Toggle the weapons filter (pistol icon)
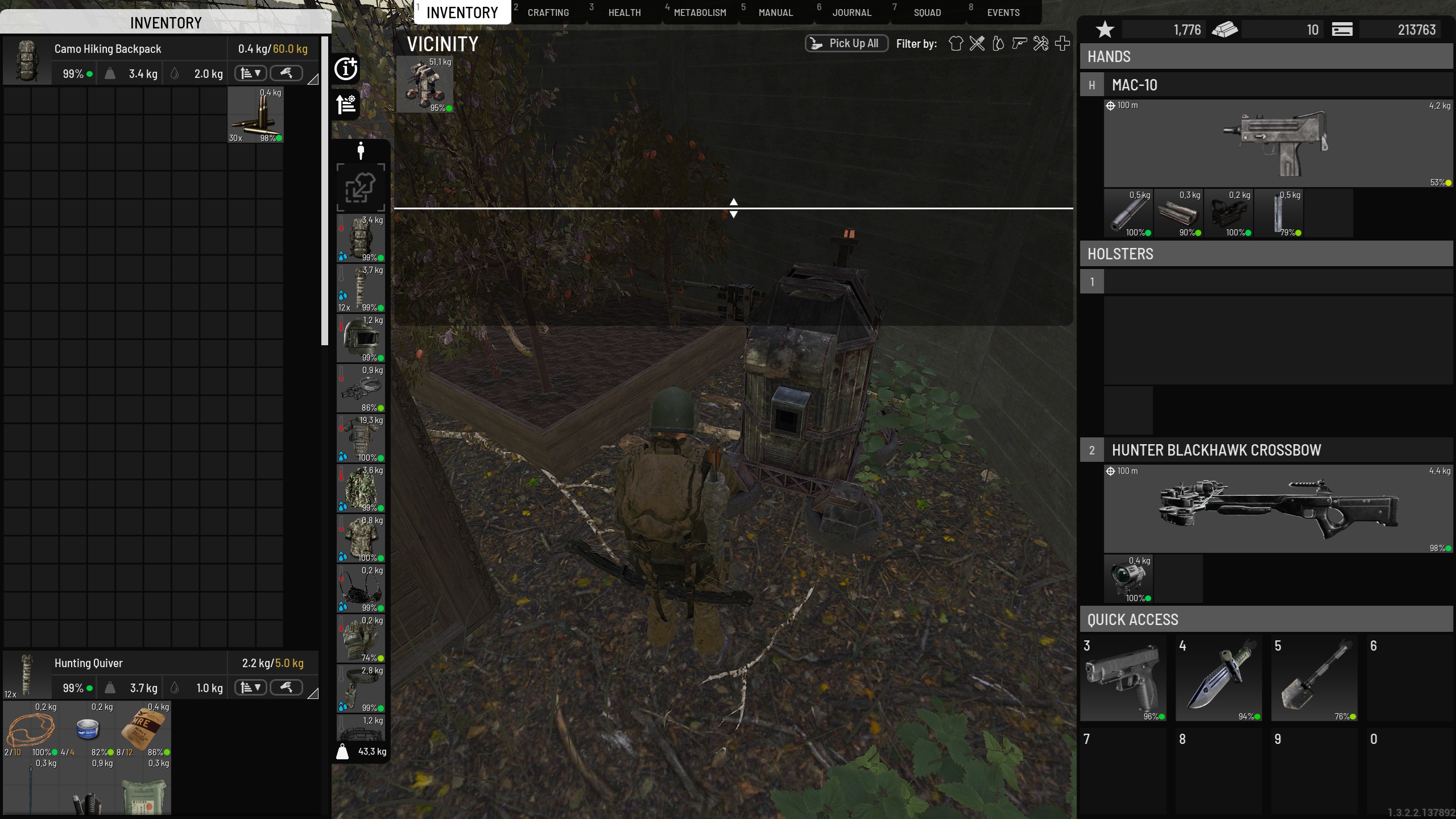This screenshot has width=1456, height=819. (x=1019, y=43)
